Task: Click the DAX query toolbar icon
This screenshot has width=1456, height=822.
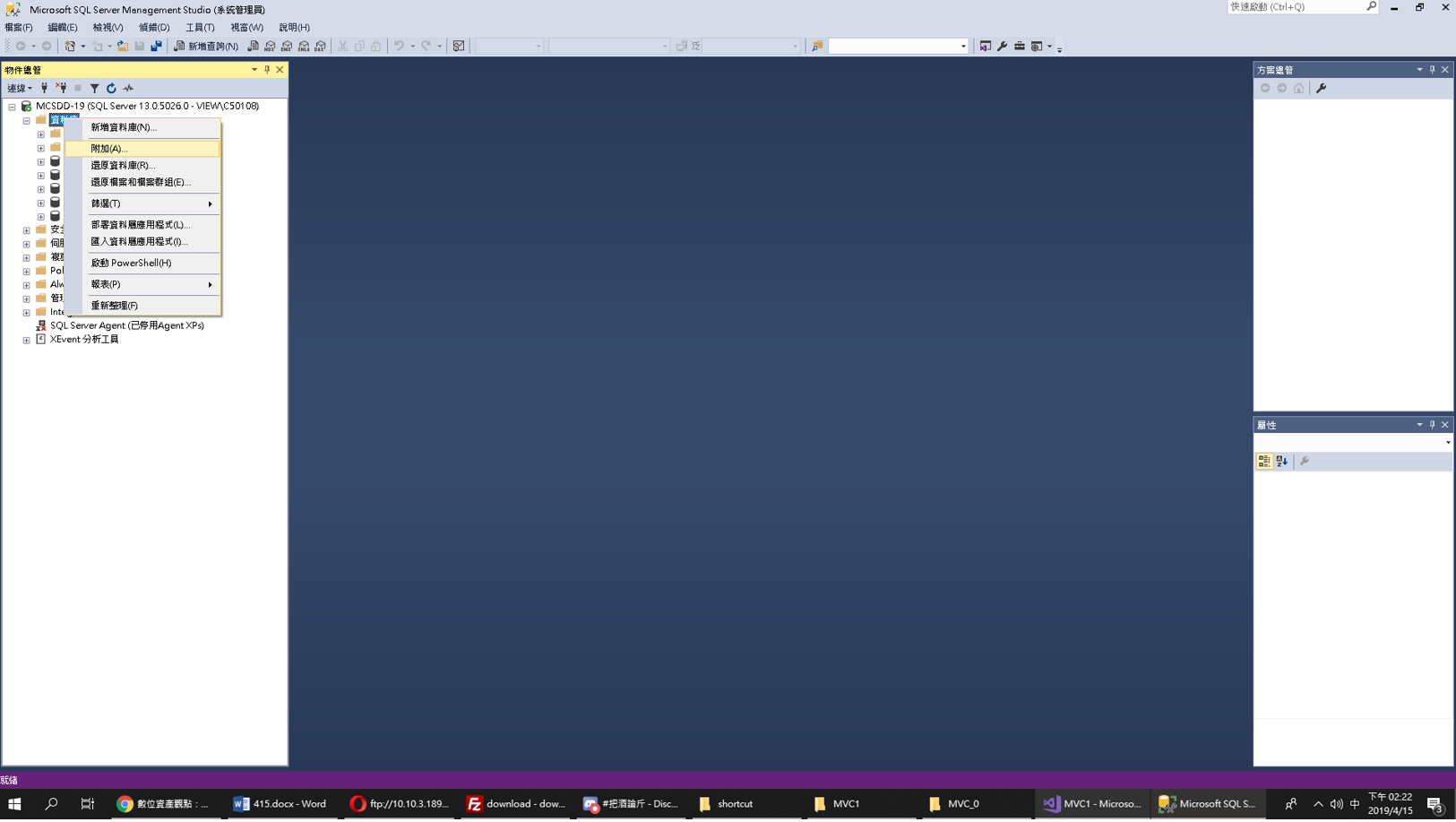Action: pos(320,46)
